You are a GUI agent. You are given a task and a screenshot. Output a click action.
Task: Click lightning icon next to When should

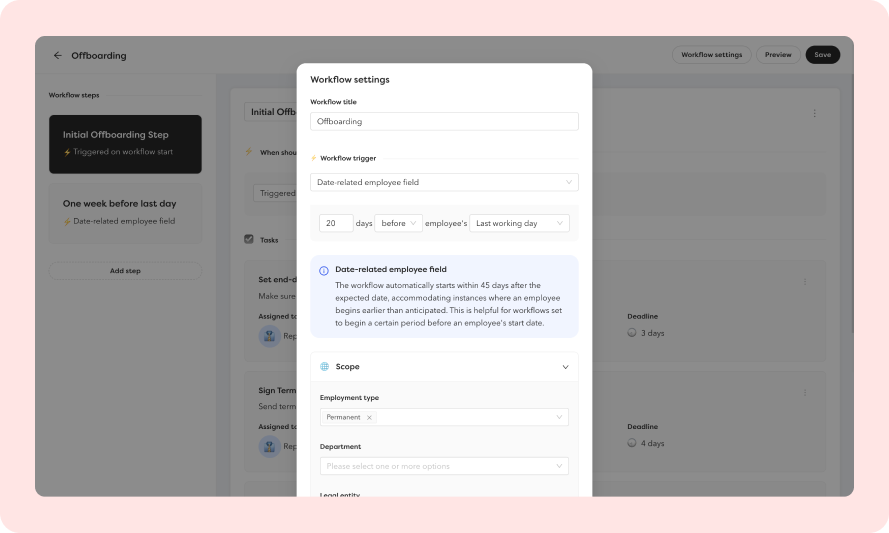(248, 152)
